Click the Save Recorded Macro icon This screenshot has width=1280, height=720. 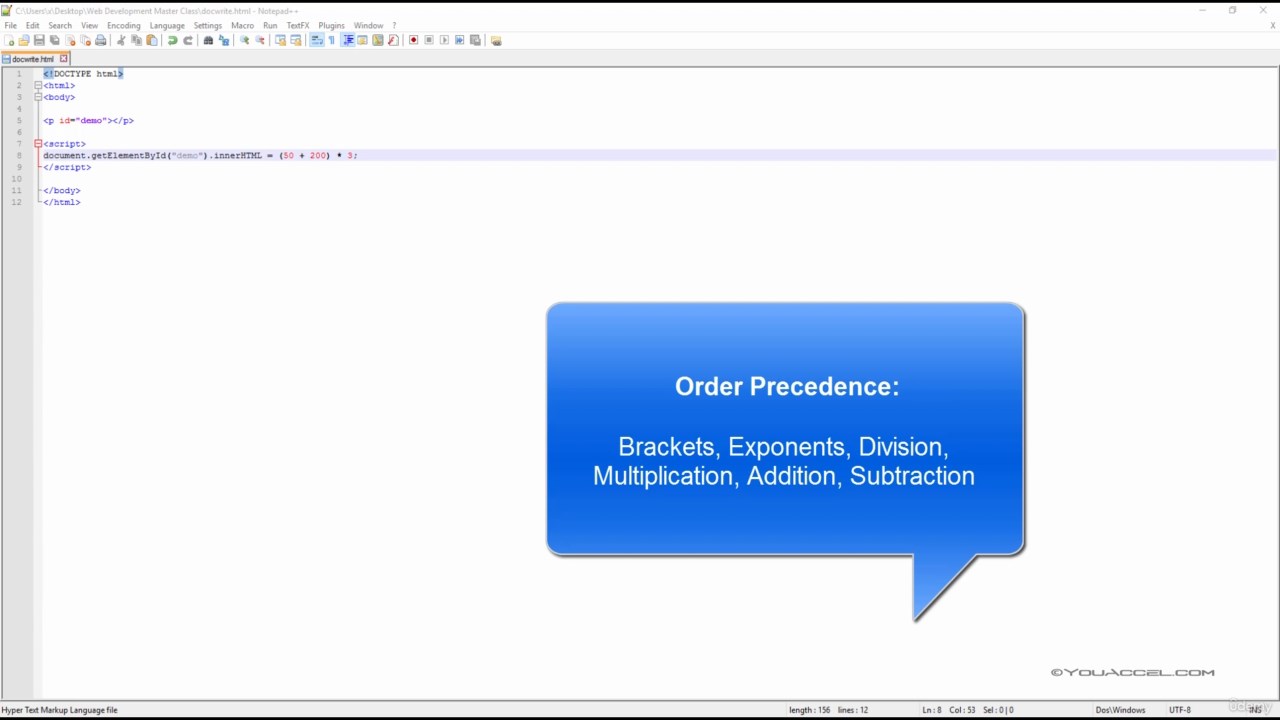[475, 40]
